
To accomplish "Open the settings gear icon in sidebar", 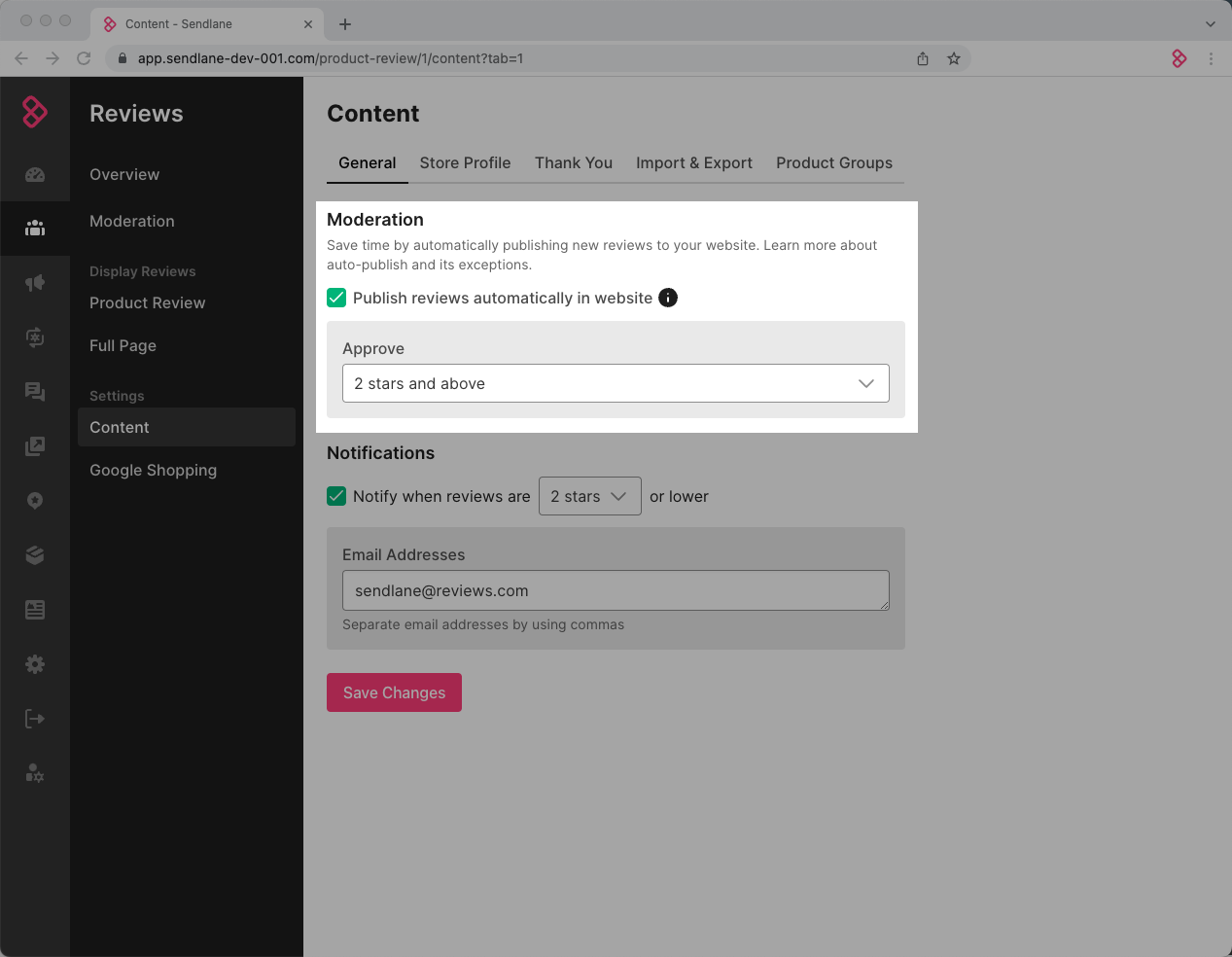I will [x=35, y=664].
